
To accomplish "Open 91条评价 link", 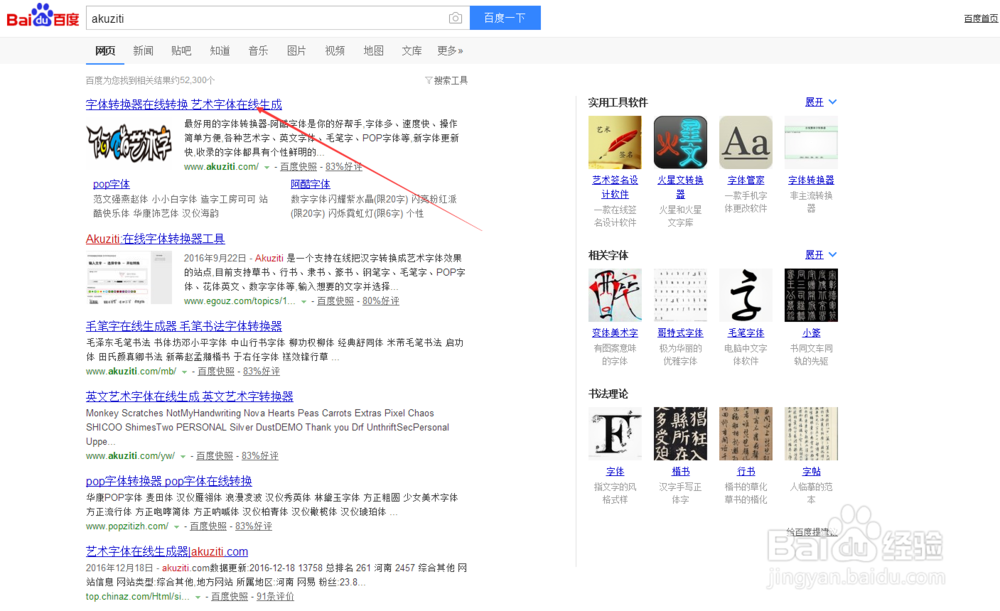I will pyautogui.click(x=275, y=596).
